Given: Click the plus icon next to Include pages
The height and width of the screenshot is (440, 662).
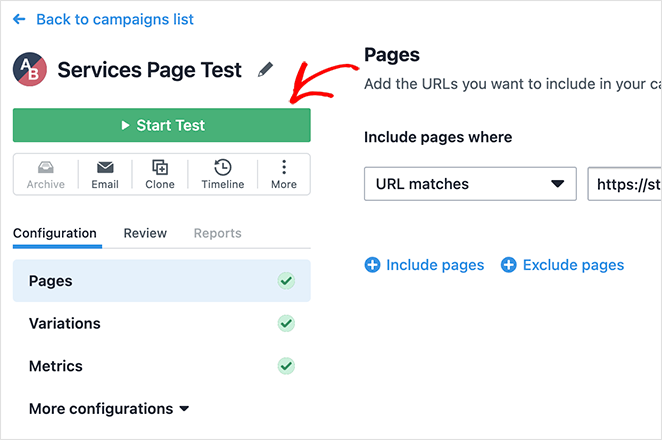Looking at the screenshot, I should pos(372,265).
